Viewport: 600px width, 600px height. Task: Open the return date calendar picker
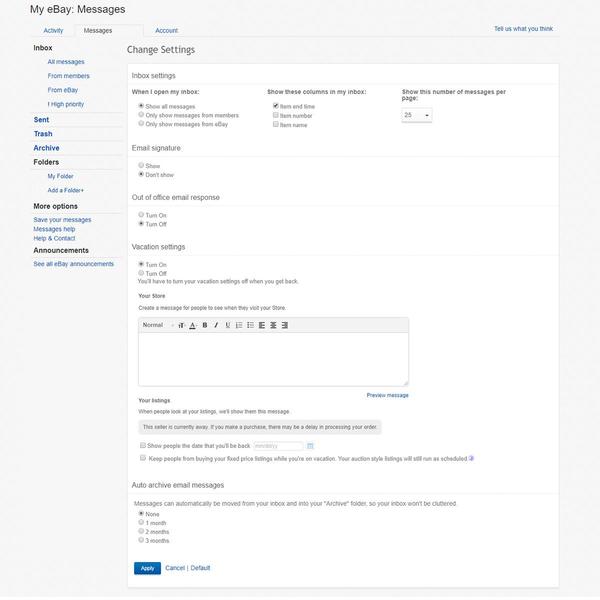310,446
